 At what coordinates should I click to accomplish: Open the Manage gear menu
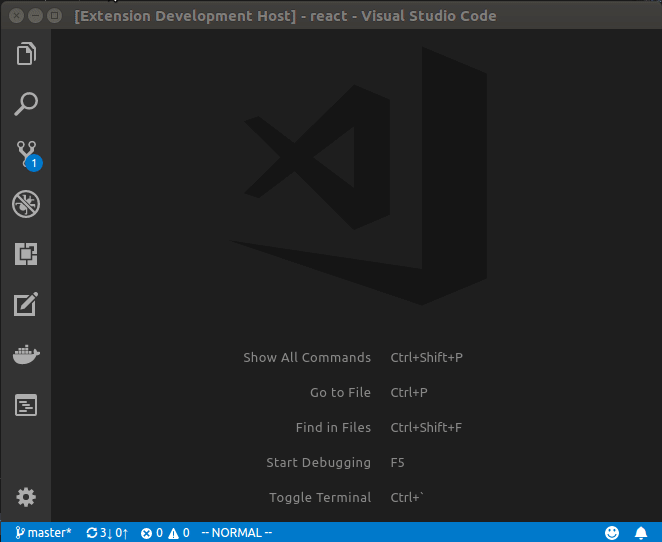(26, 497)
